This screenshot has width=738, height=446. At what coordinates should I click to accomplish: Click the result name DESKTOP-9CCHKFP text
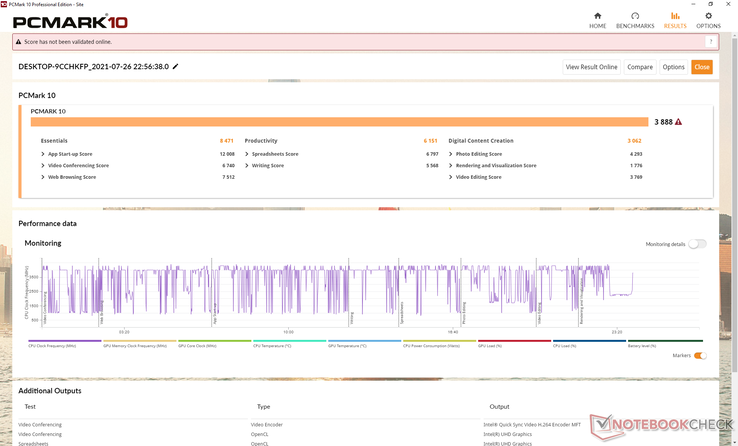coord(93,66)
